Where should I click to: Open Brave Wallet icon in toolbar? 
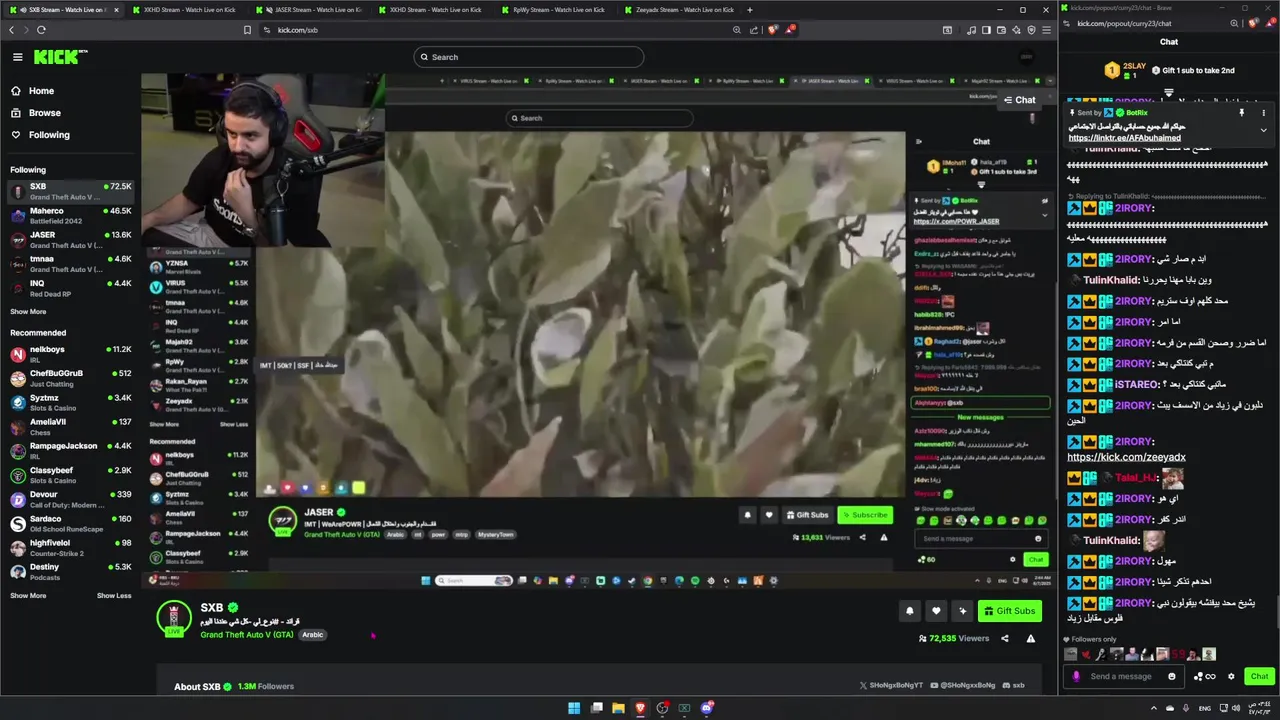tap(999, 30)
